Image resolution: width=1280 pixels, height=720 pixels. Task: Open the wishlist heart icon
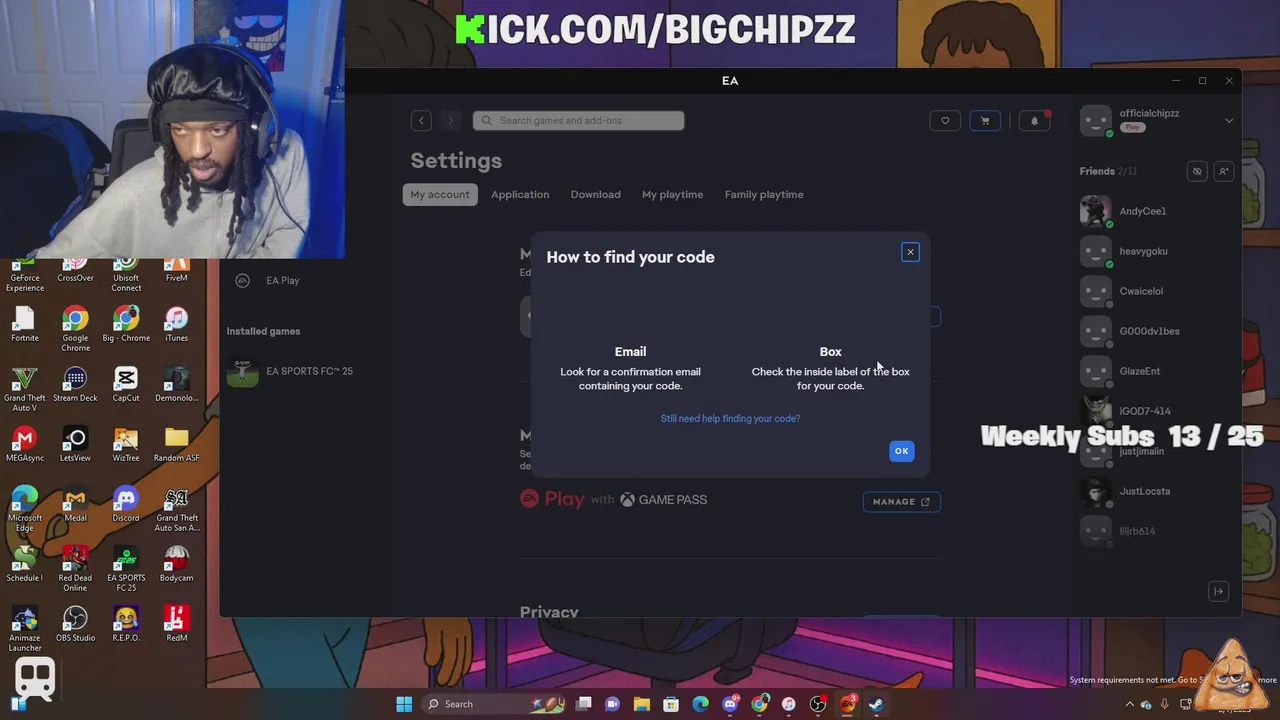coord(945,121)
